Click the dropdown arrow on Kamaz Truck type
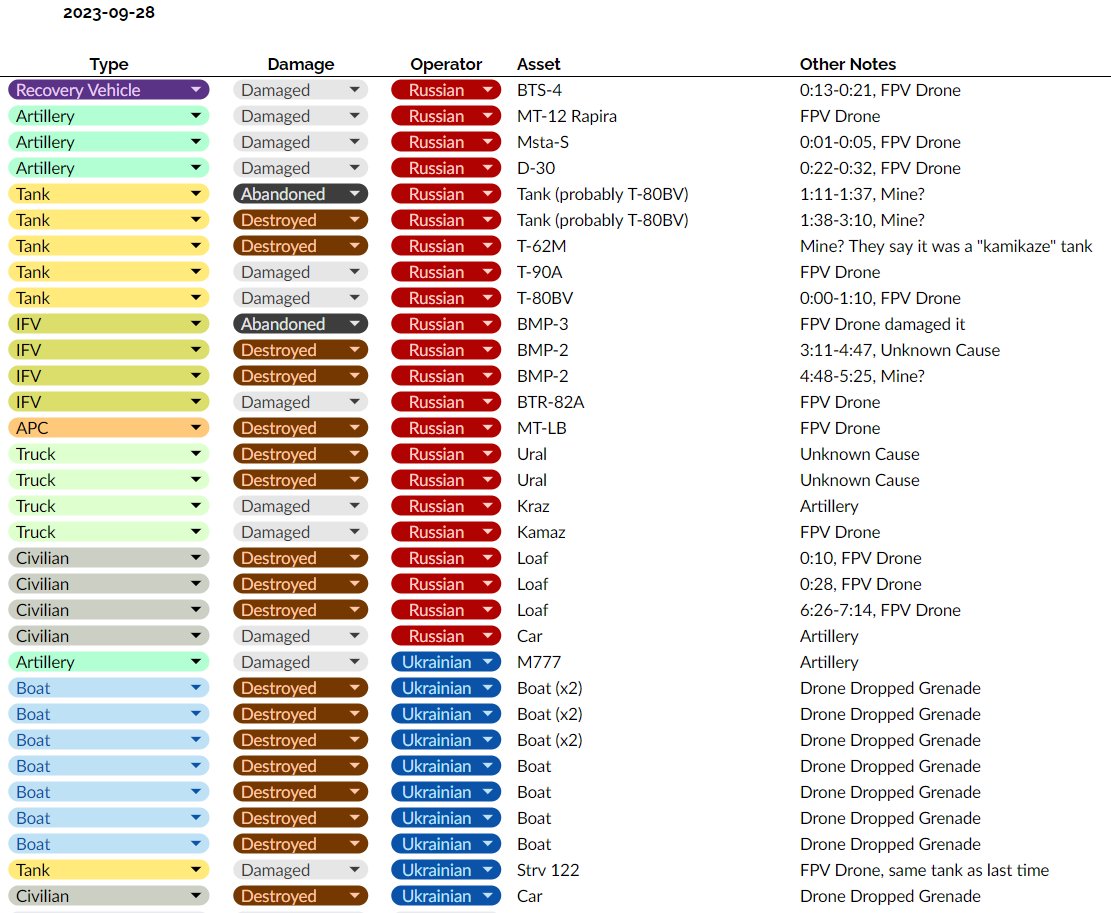 pos(195,532)
